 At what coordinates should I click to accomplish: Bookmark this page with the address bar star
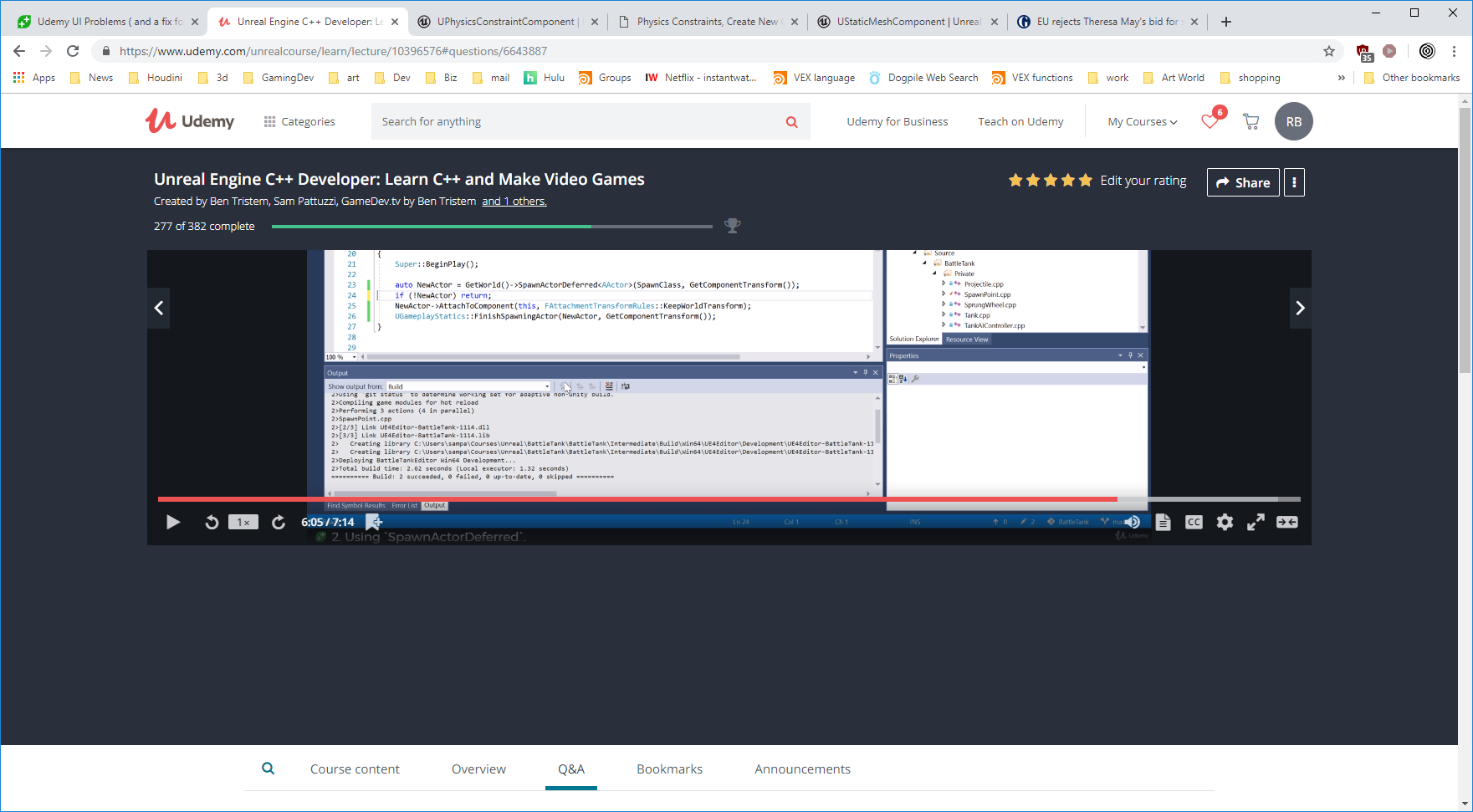1328,50
